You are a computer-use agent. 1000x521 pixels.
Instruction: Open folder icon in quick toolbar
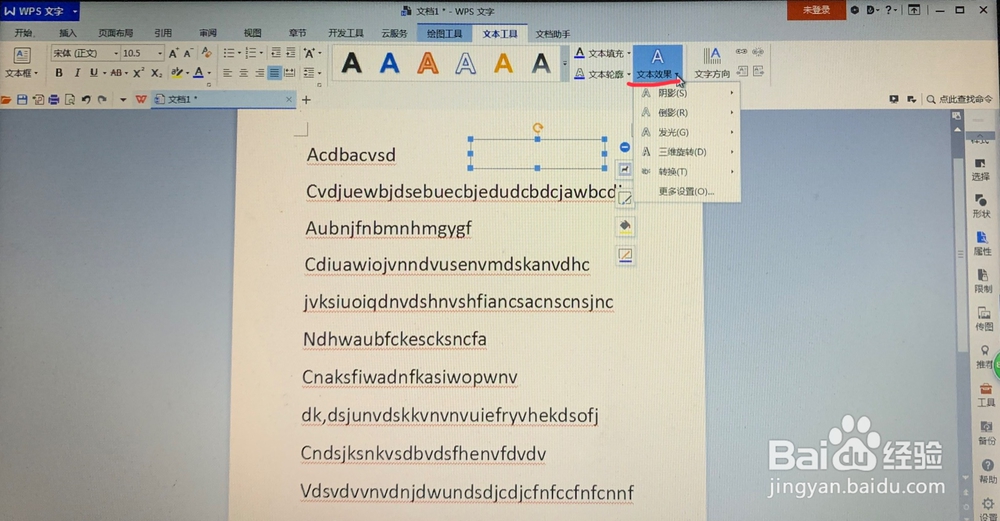coord(6,99)
